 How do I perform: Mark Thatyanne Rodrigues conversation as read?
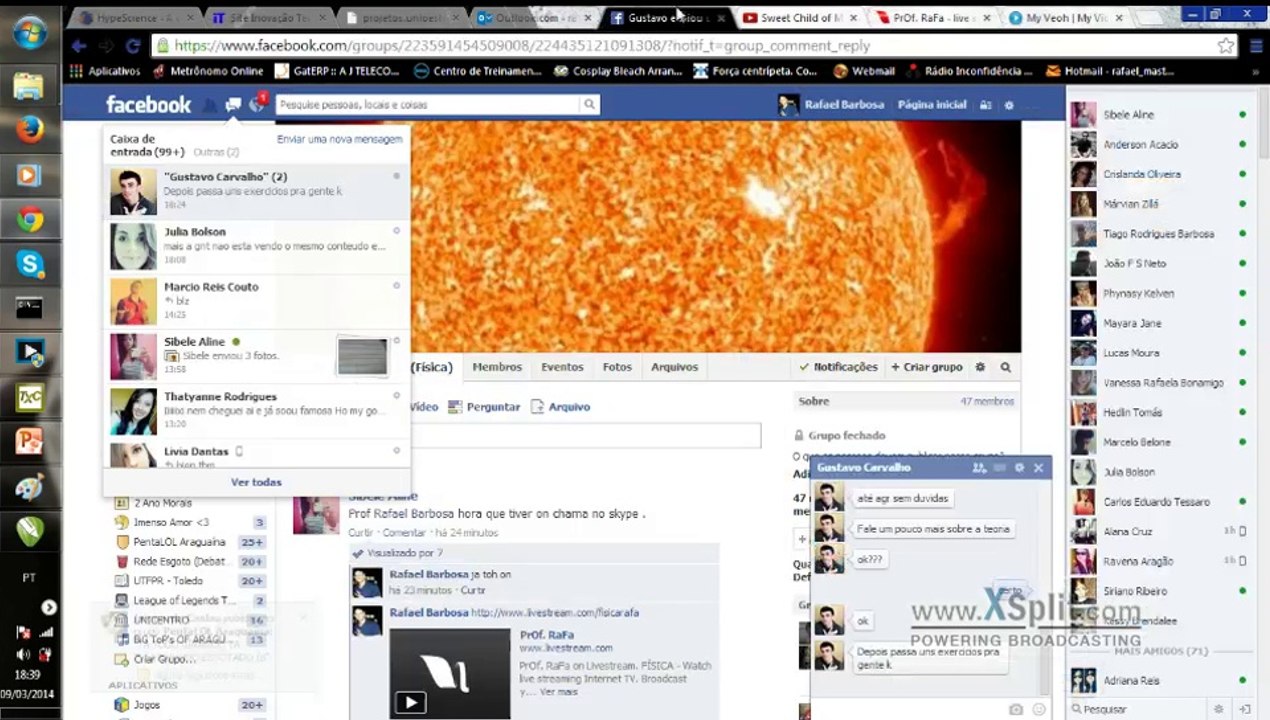point(396,396)
